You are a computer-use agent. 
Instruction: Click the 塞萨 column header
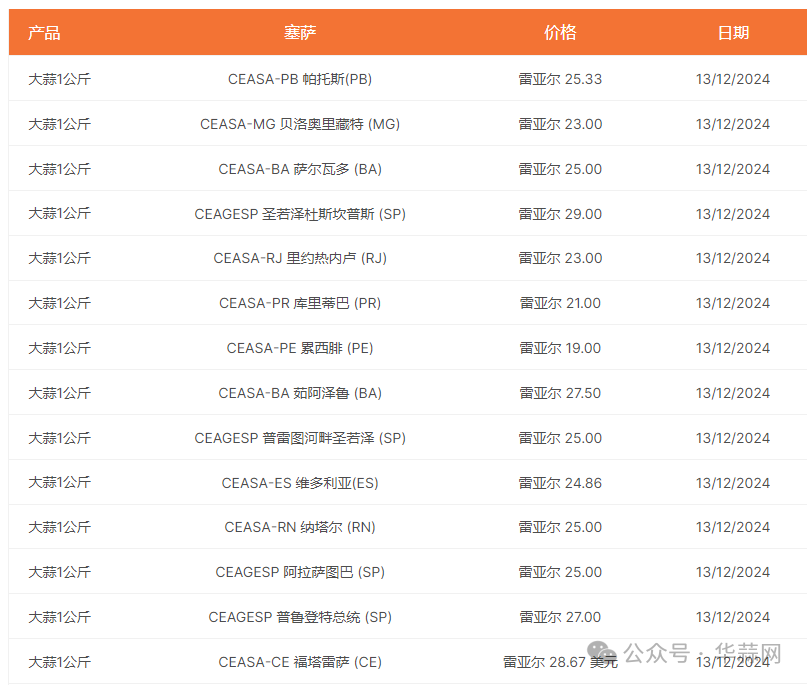point(300,33)
